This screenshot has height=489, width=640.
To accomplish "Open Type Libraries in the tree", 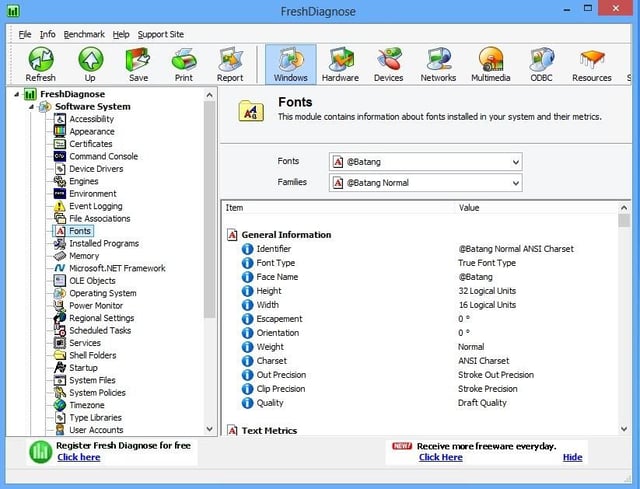I will click(x=96, y=418).
